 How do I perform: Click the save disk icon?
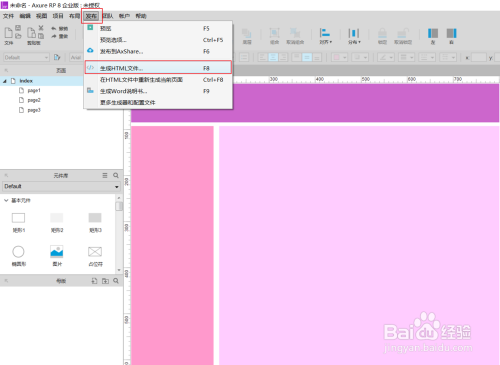(18, 28)
